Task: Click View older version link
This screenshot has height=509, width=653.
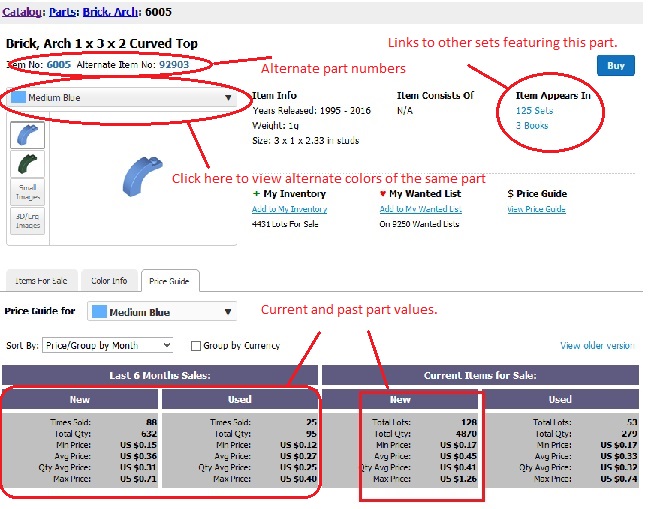Action: (x=596, y=345)
